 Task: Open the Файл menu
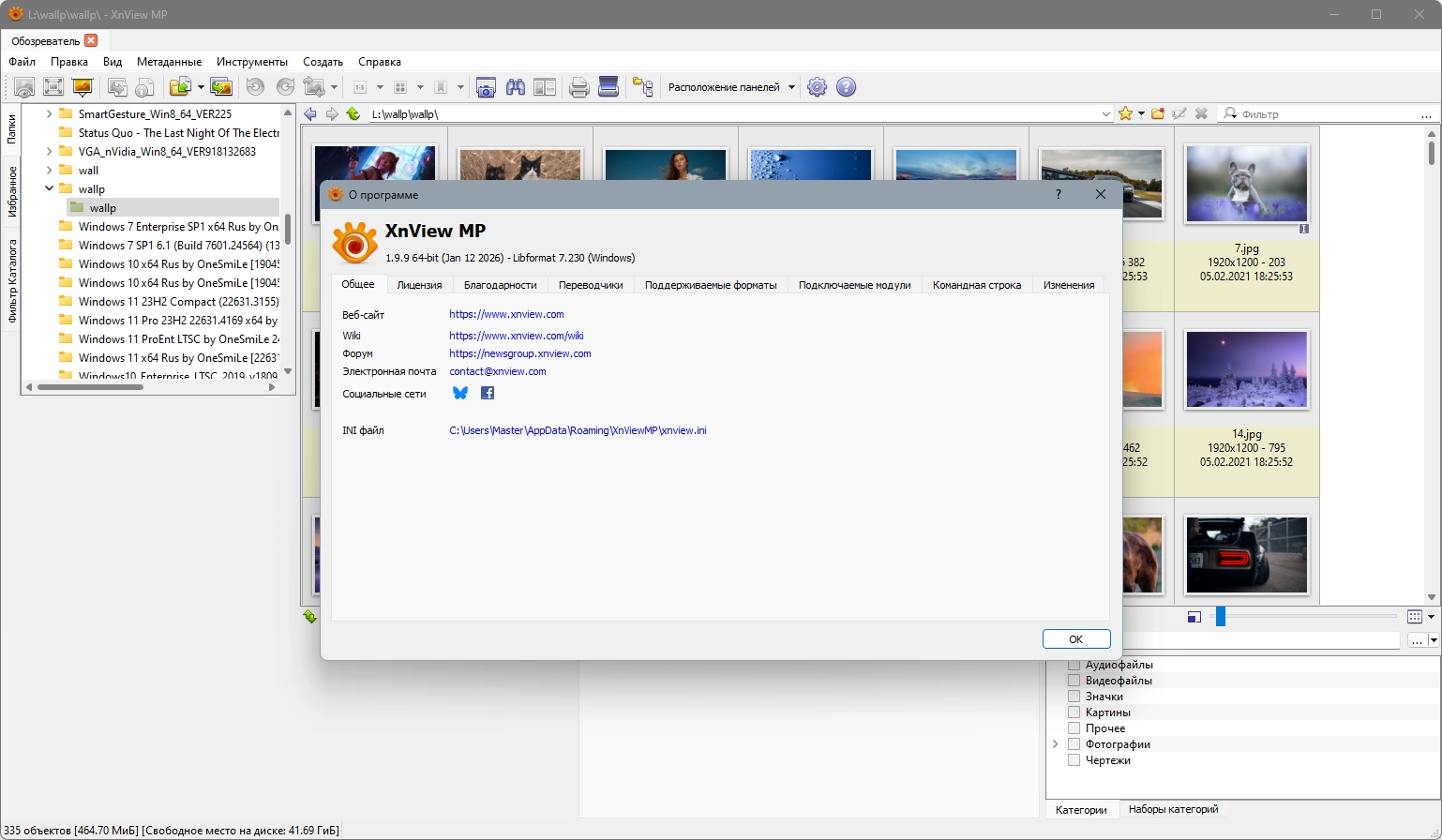pyautogui.click(x=23, y=62)
